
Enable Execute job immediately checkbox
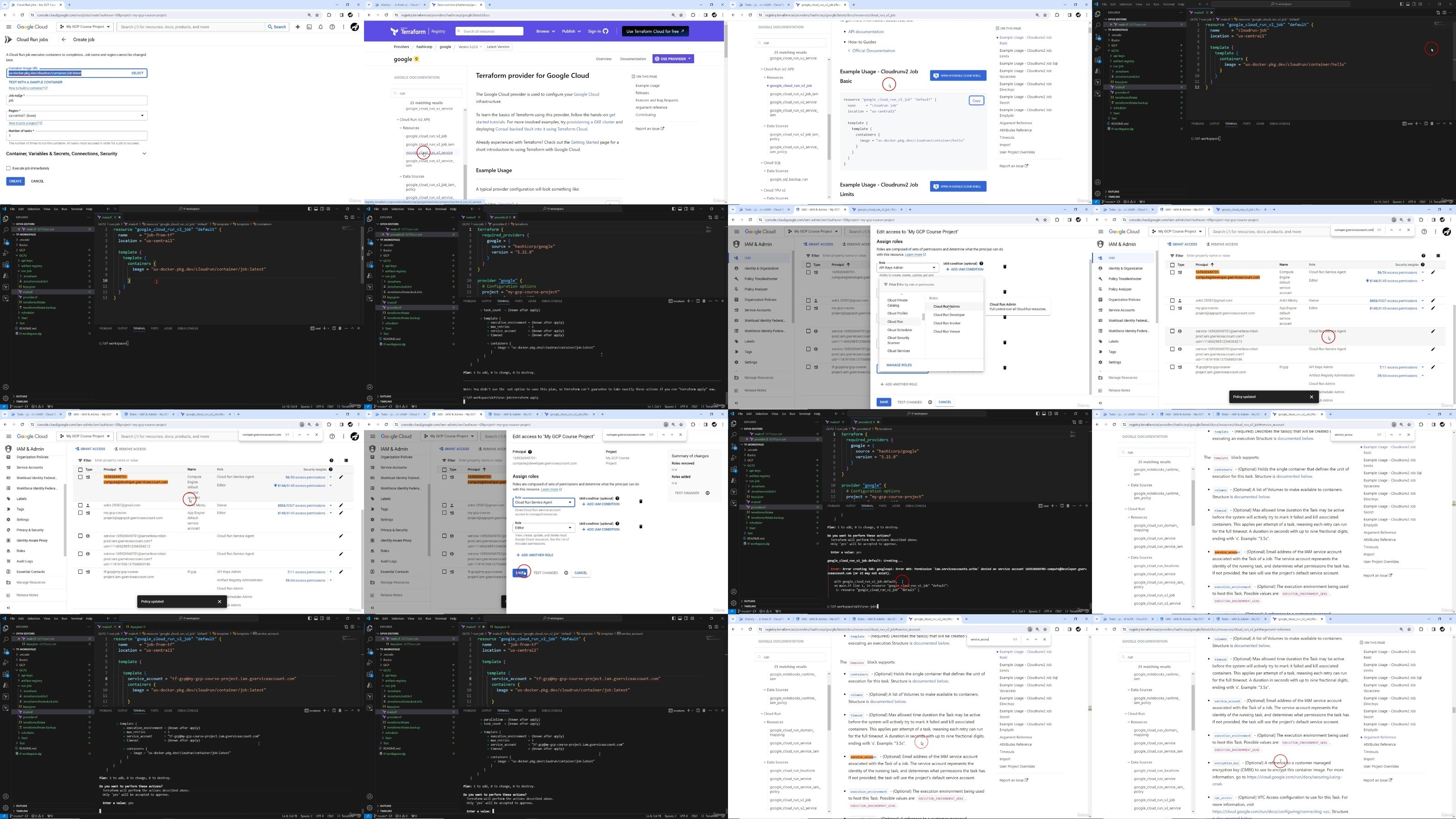tap(9, 168)
